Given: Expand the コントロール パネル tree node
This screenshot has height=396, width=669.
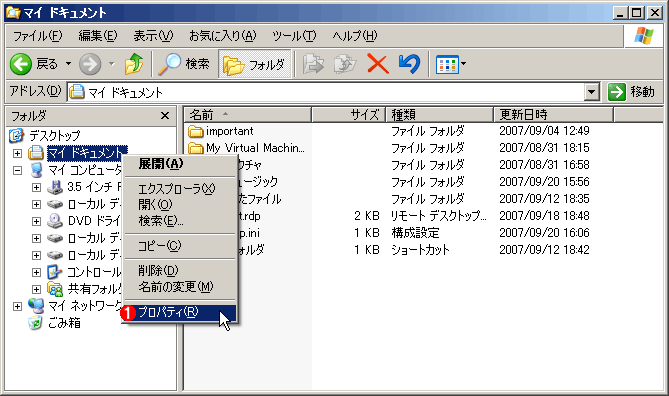Looking at the screenshot, I should click(36, 272).
